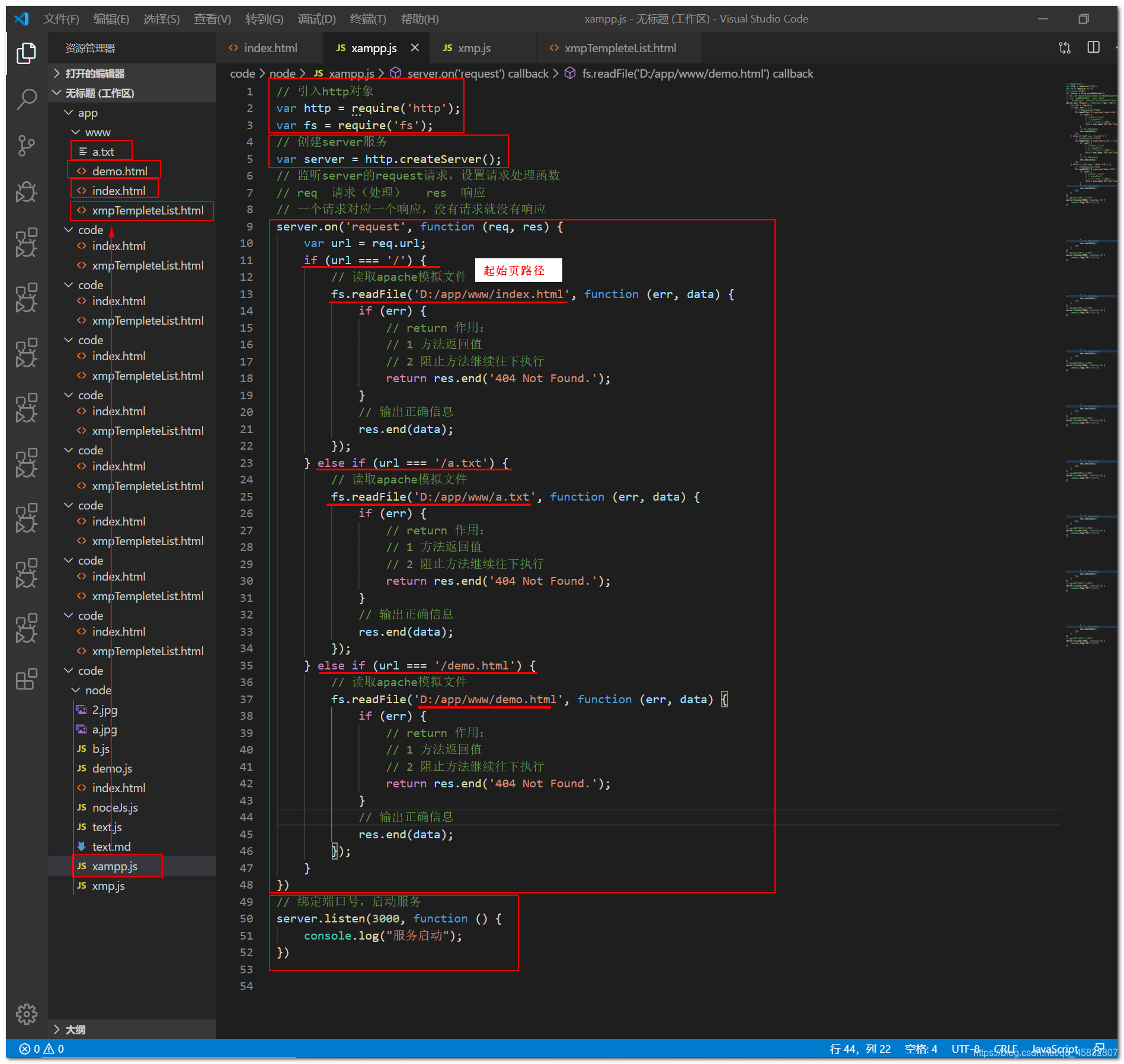Screen dimensions: 1124x1064
Task: Split the editor to the right
Action: [1094, 47]
